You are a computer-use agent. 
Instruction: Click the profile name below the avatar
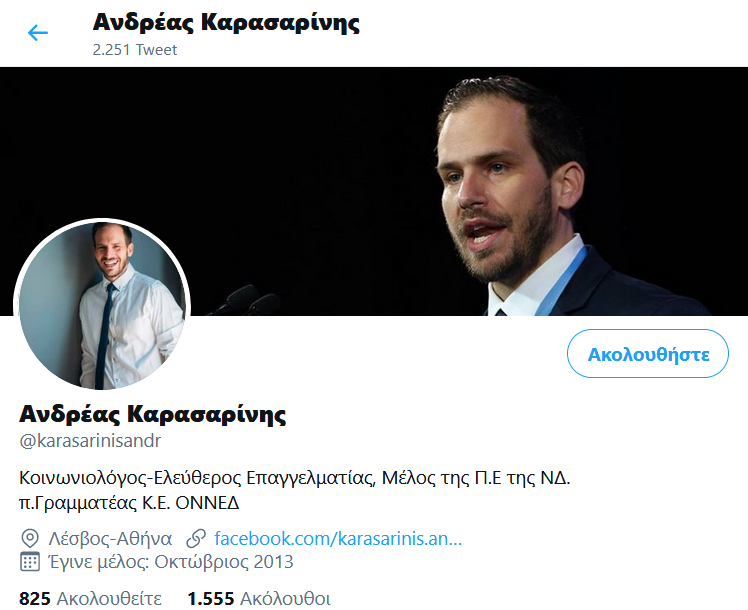pos(153,414)
